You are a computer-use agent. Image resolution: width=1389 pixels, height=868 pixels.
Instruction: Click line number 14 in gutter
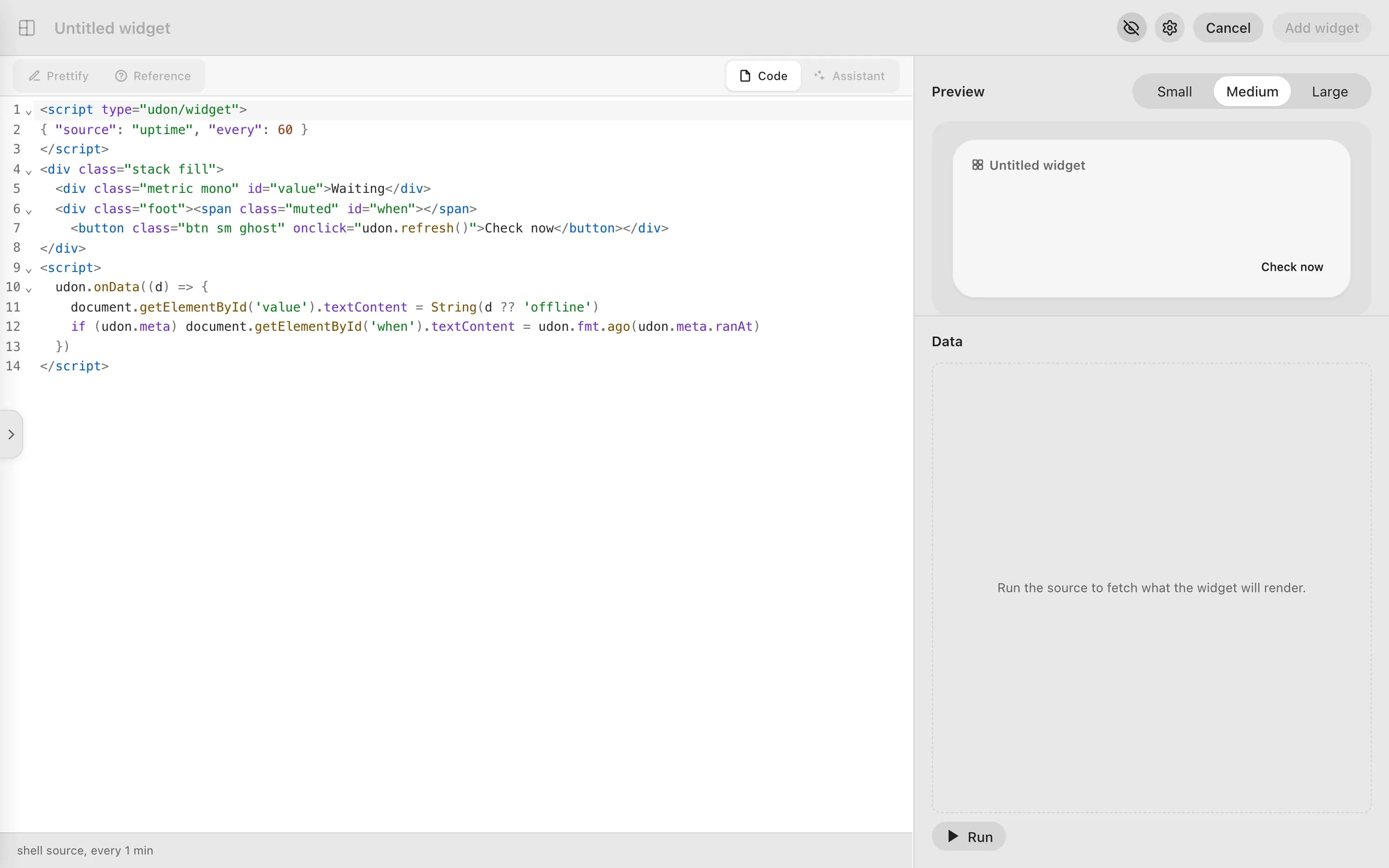pos(13,366)
